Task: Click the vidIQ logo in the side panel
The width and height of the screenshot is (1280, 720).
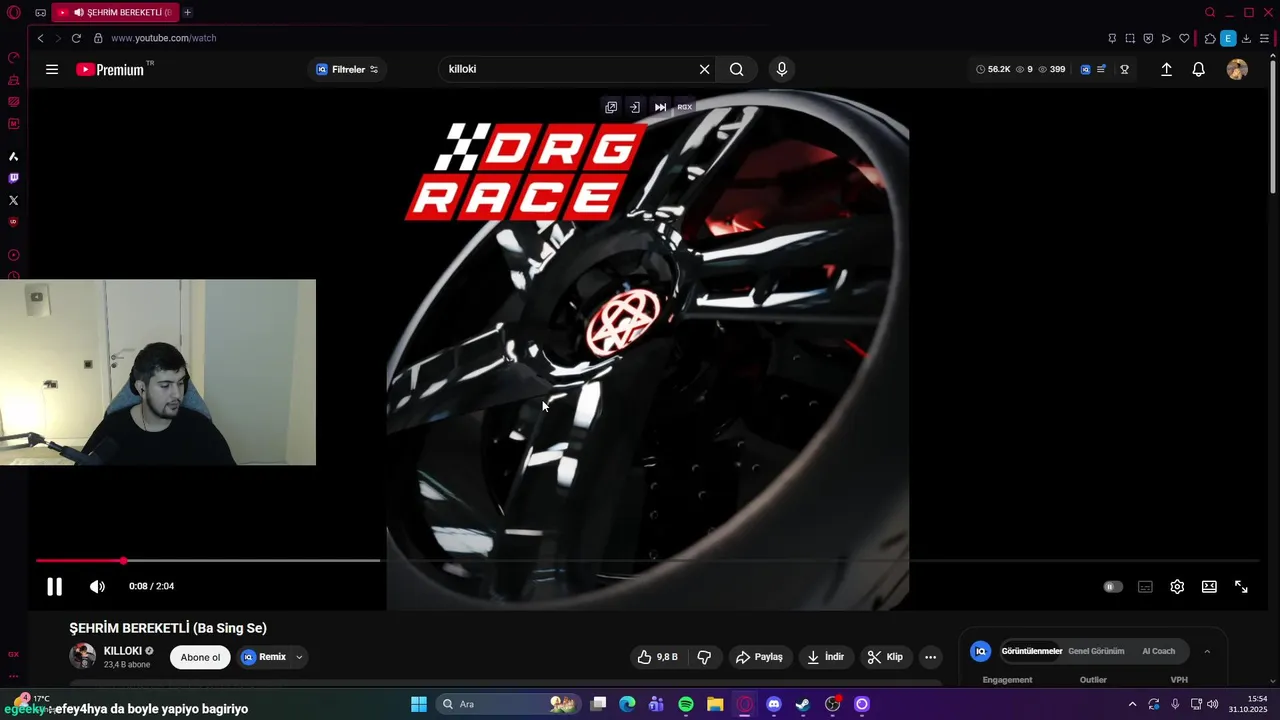Action: [981, 651]
